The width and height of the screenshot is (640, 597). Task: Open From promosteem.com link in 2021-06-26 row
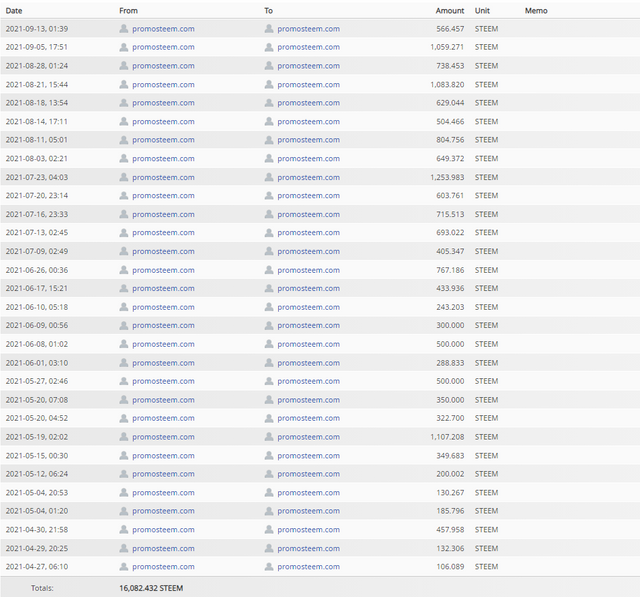163,271
